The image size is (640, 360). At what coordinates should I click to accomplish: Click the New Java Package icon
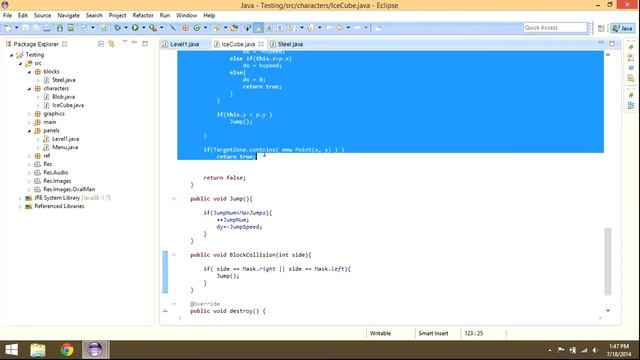185,28
